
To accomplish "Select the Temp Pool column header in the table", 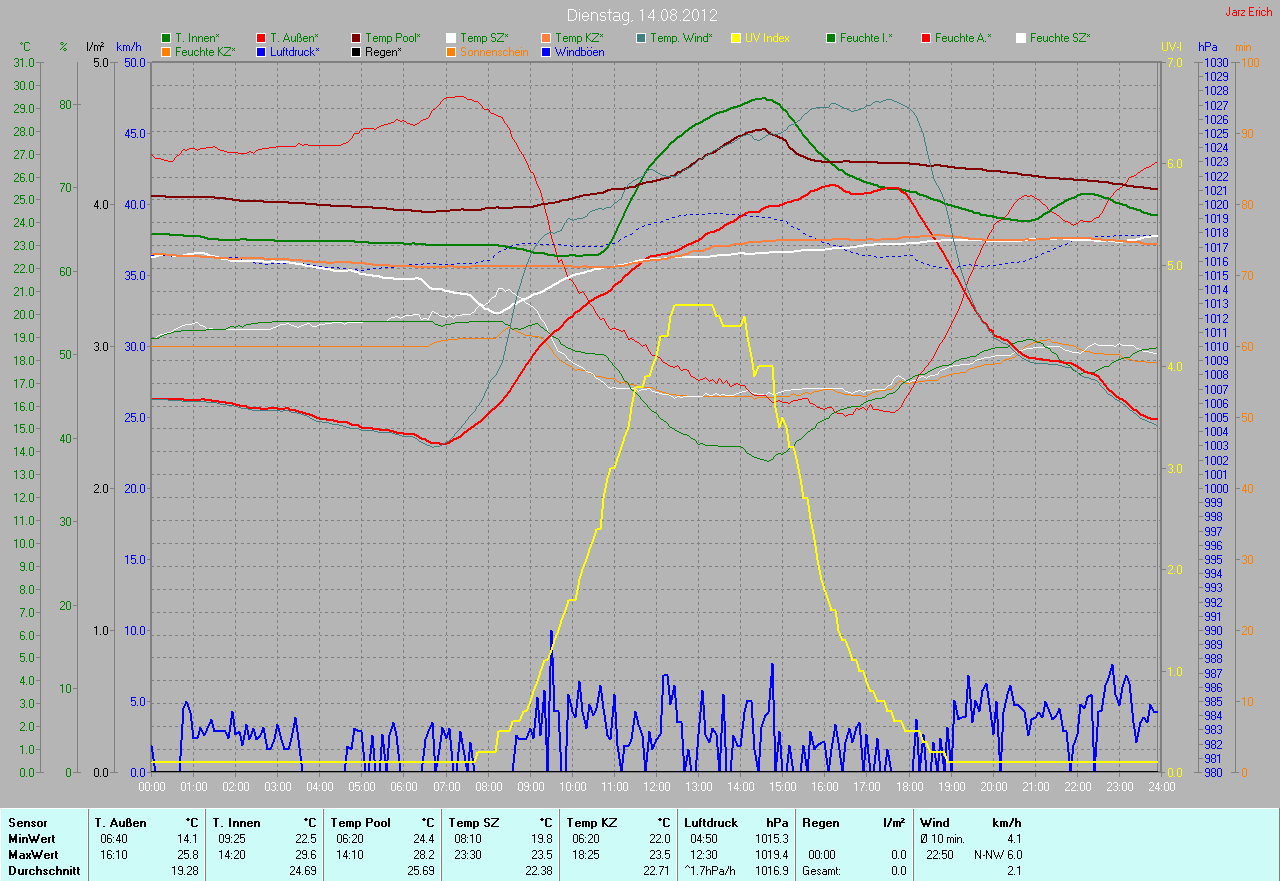I will pos(353,823).
